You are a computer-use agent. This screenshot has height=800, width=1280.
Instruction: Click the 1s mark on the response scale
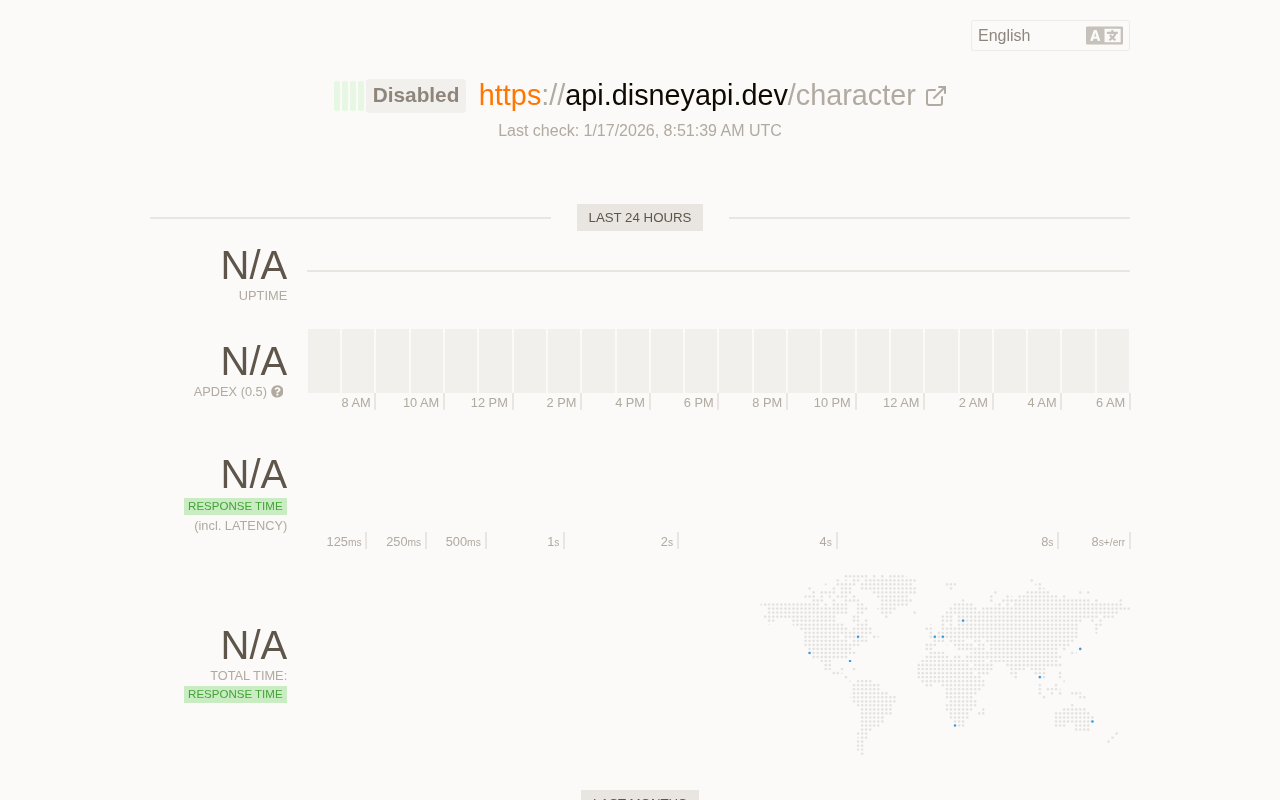click(553, 542)
